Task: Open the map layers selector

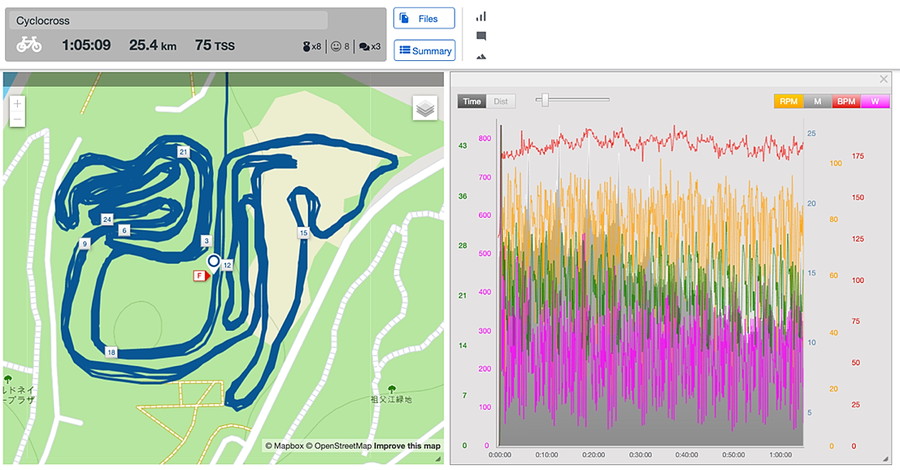Action: pos(426,109)
